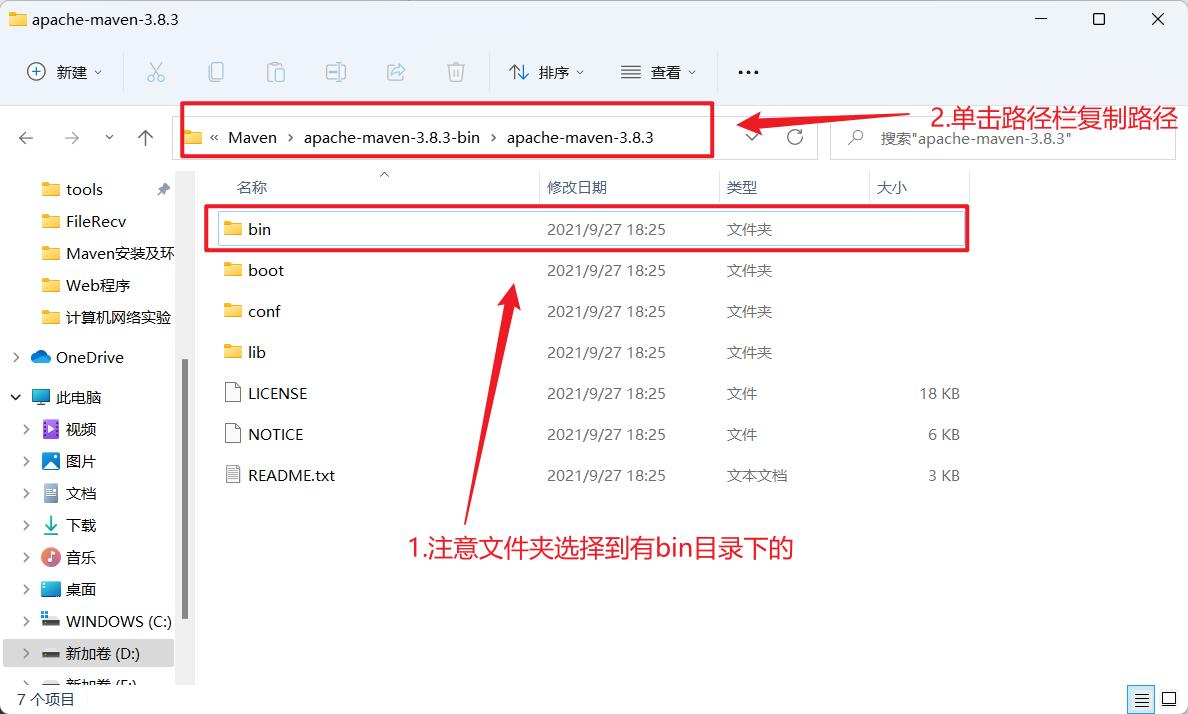Sort files by 修改日期 column header
Screen dimensions: 1188x714
577,187
